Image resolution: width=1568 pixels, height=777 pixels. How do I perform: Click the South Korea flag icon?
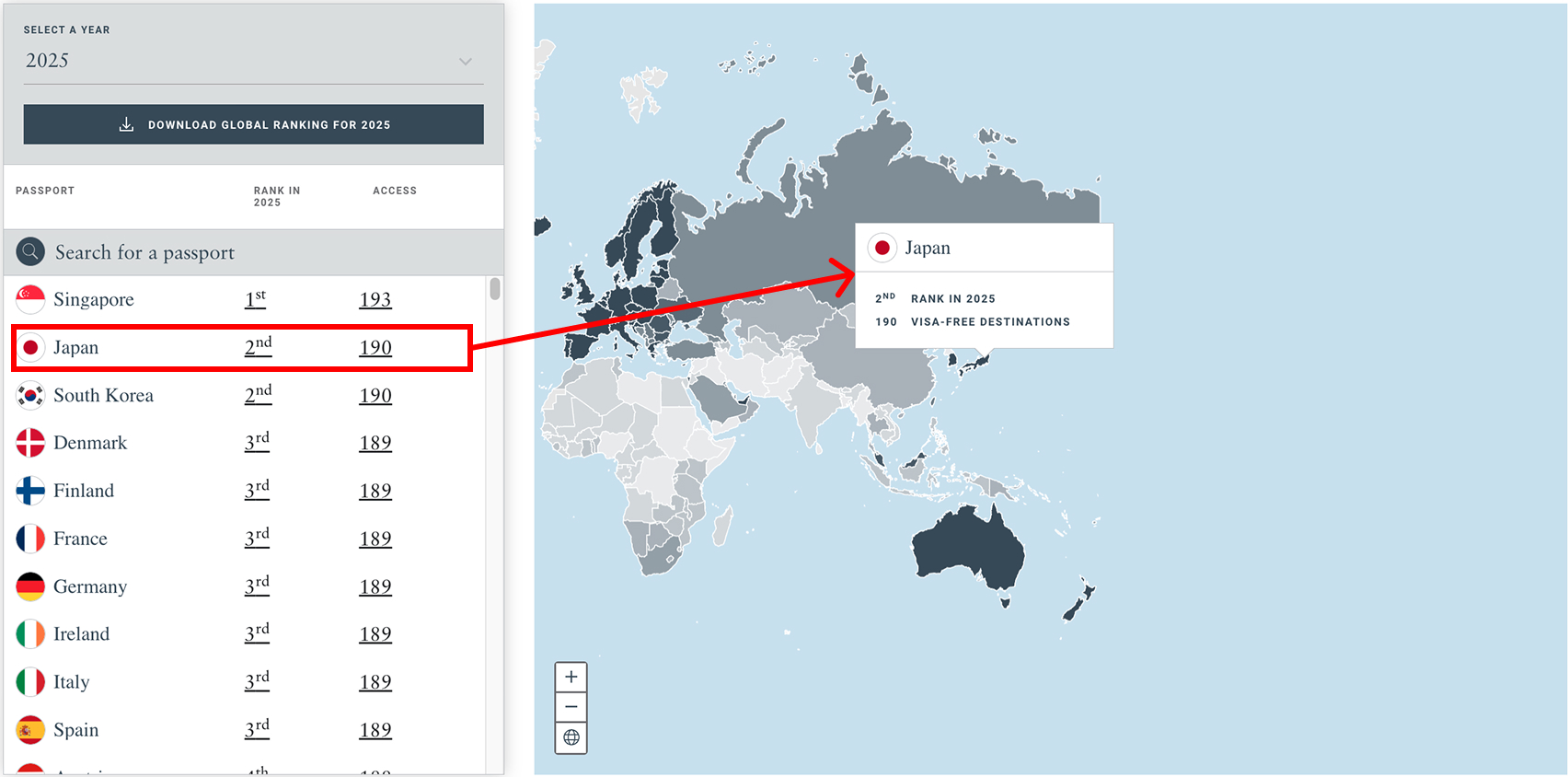coord(30,395)
